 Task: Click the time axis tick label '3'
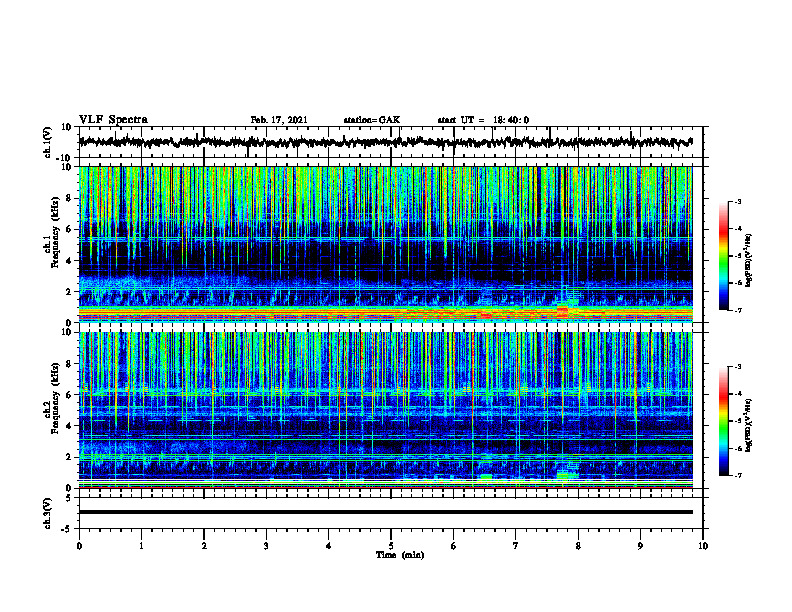click(x=266, y=546)
